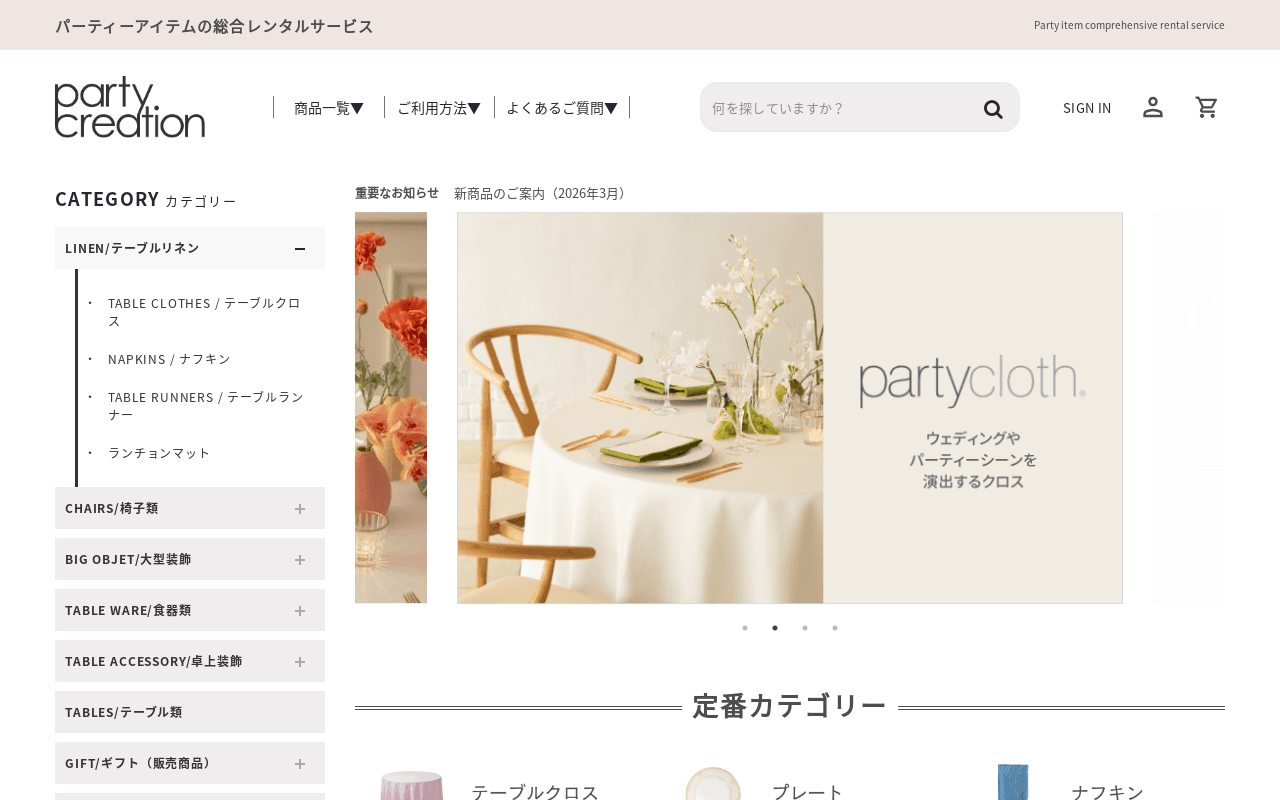Open プレート popular category
The height and width of the screenshot is (800, 1280).
[808, 792]
